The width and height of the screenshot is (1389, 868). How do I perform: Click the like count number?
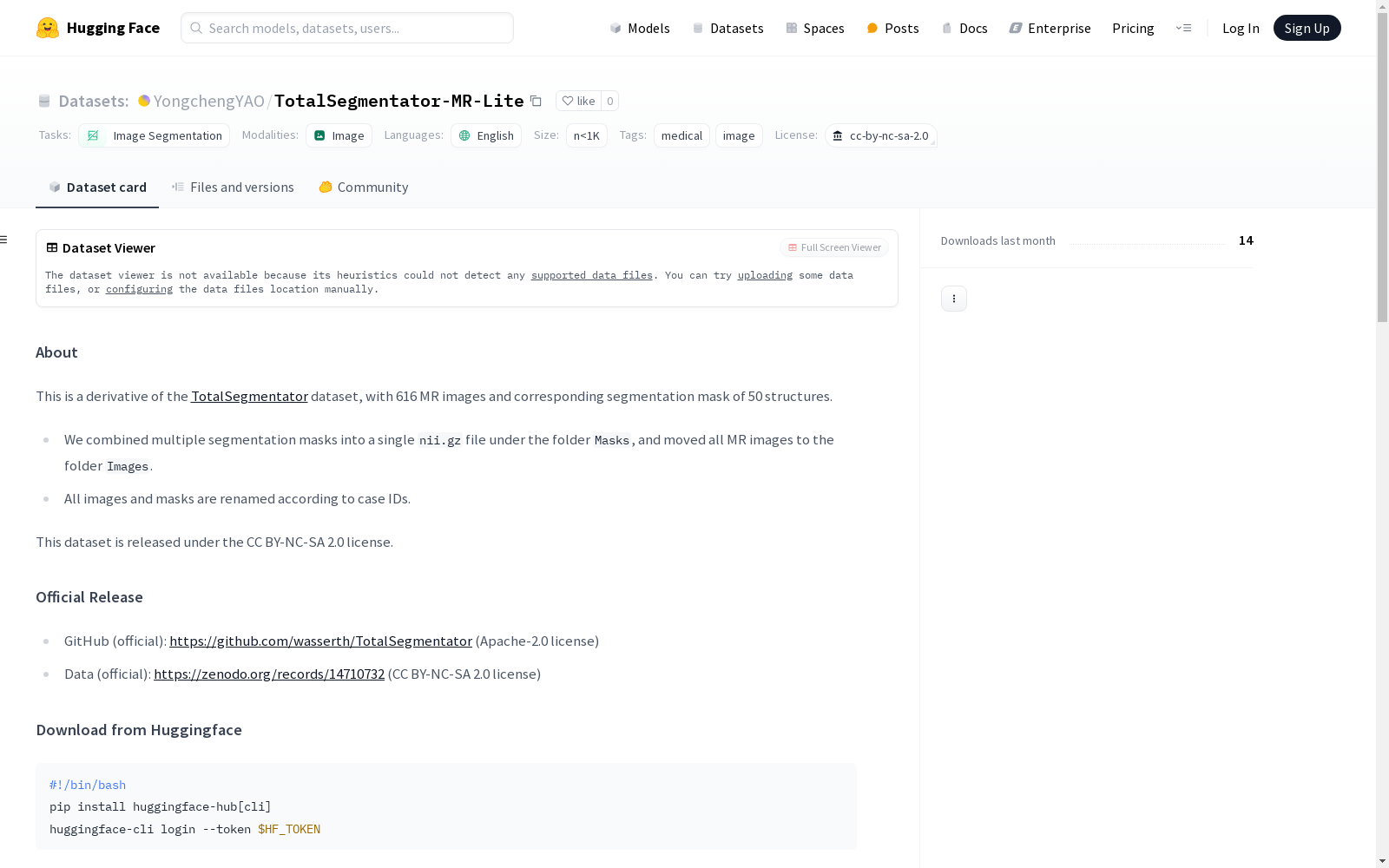tap(610, 101)
